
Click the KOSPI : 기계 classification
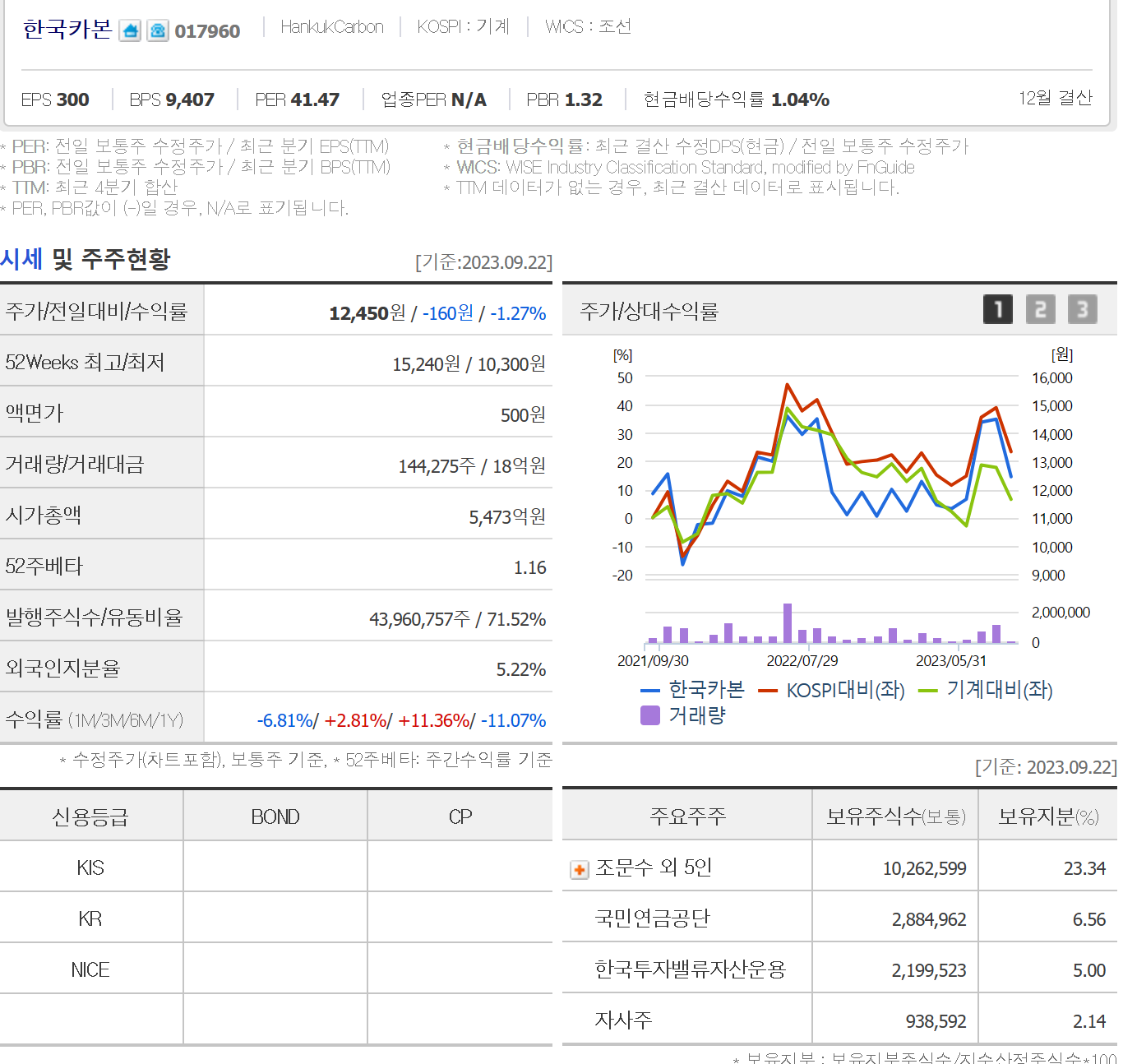[463, 27]
